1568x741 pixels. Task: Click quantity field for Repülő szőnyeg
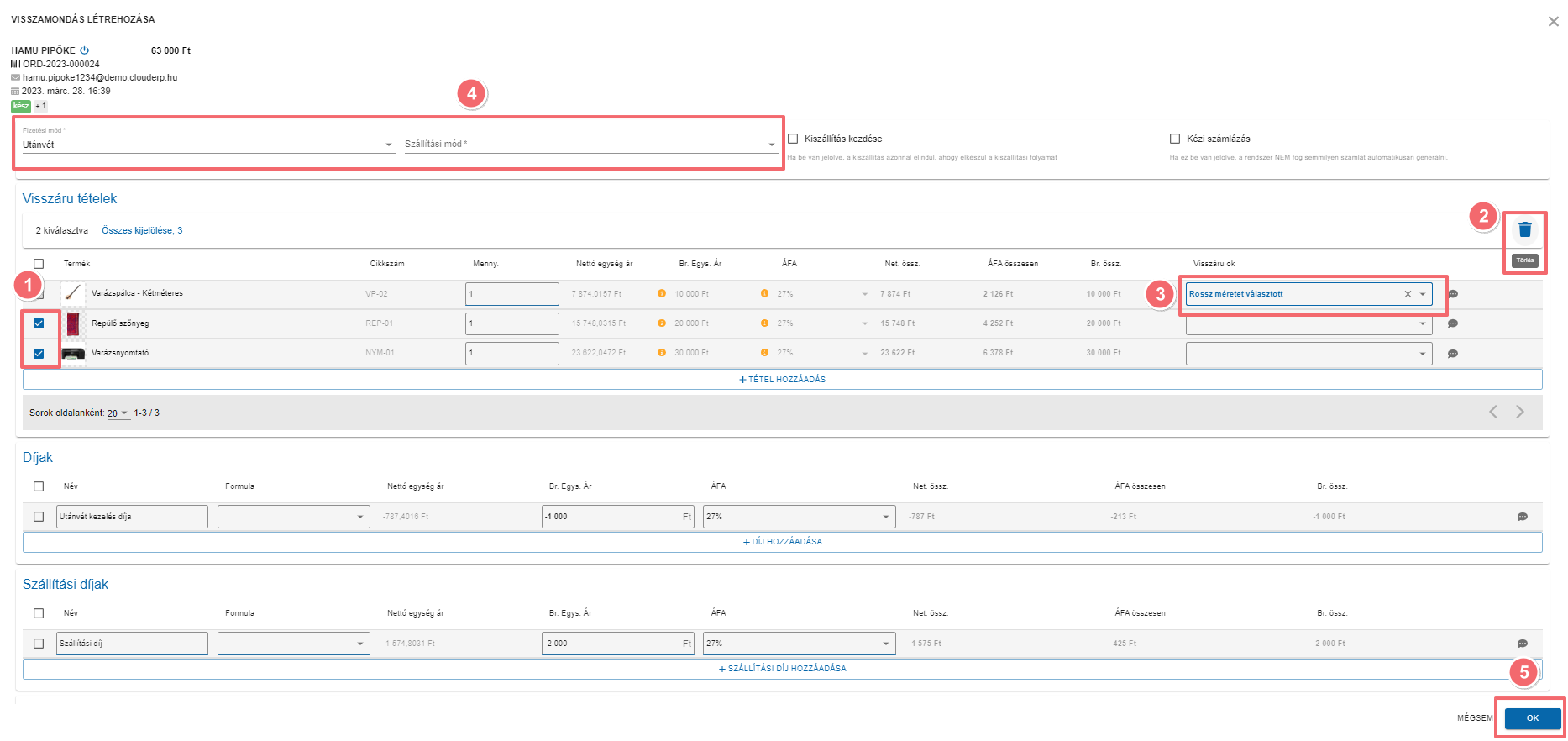point(511,323)
